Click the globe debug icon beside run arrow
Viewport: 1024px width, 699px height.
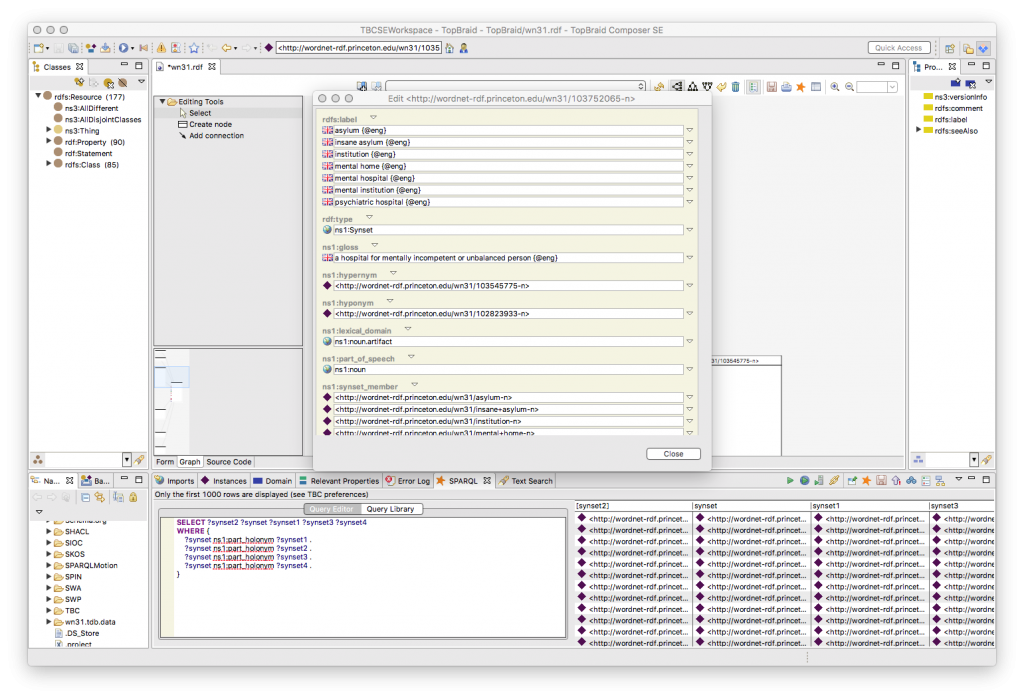pos(805,481)
